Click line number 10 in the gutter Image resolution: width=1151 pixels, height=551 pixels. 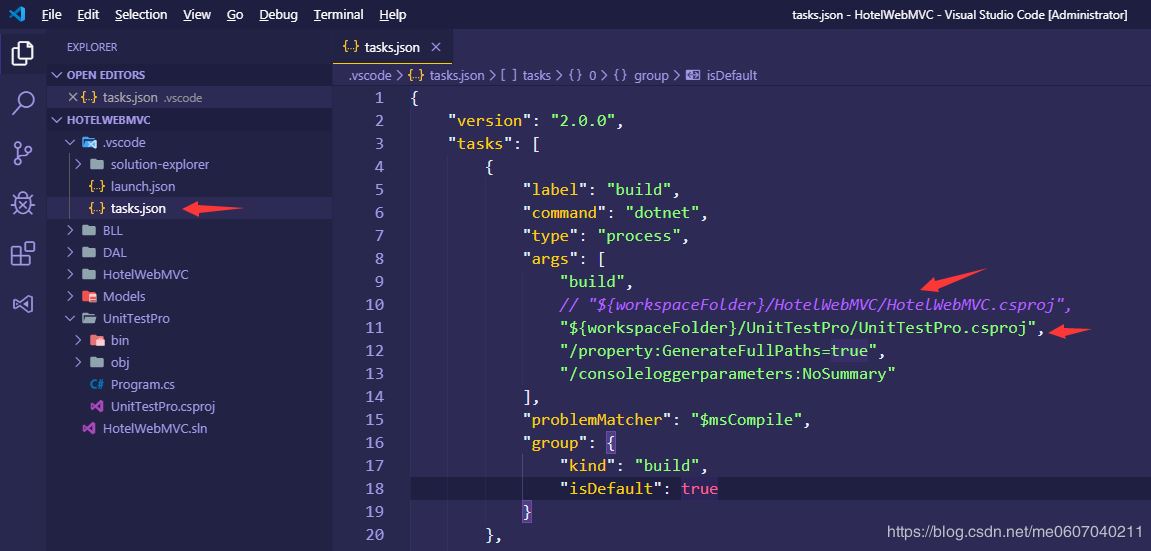pyautogui.click(x=374, y=304)
